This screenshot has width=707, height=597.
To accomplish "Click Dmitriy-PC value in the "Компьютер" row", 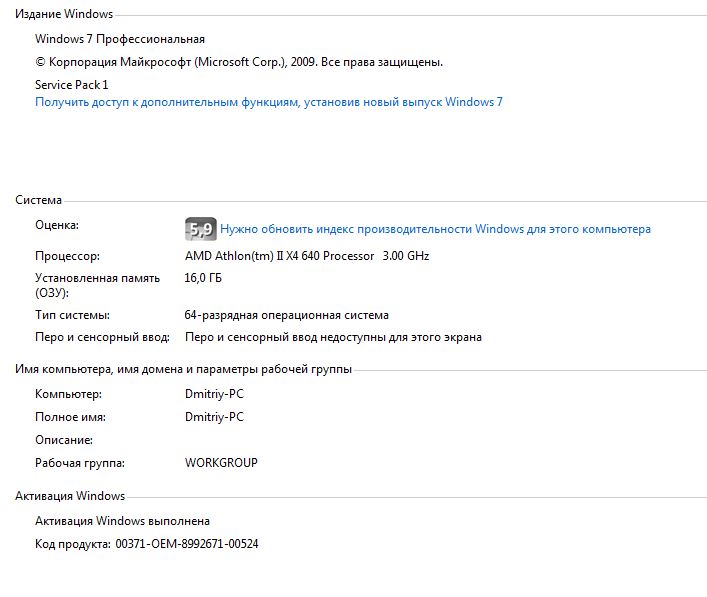I will (214, 393).
